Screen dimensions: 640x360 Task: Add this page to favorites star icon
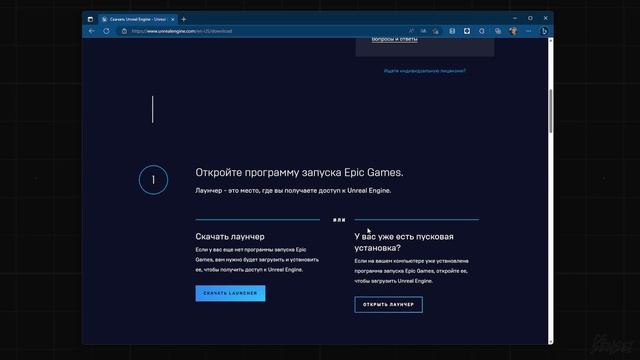coord(436,31)
